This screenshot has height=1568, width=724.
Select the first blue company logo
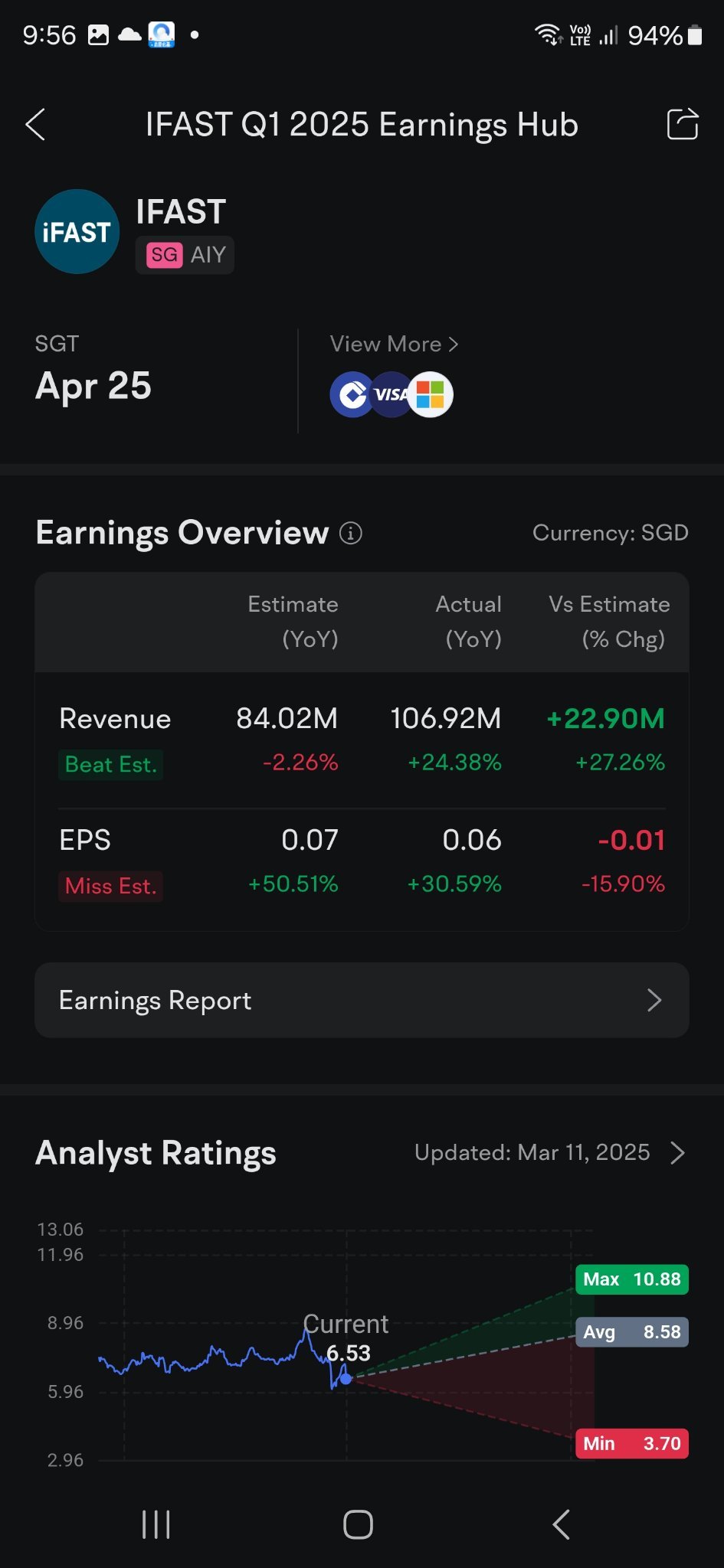point(351,395)
